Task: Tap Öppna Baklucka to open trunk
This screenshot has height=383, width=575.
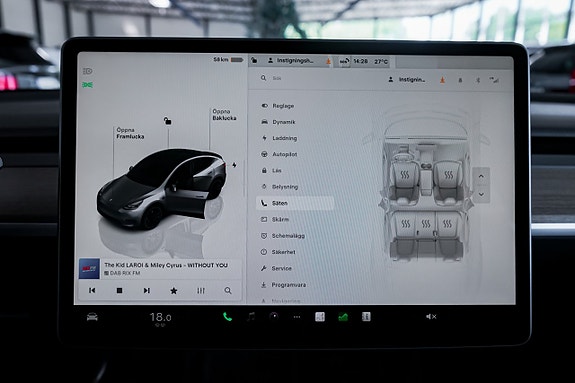Action: click(x=224, y=114)
